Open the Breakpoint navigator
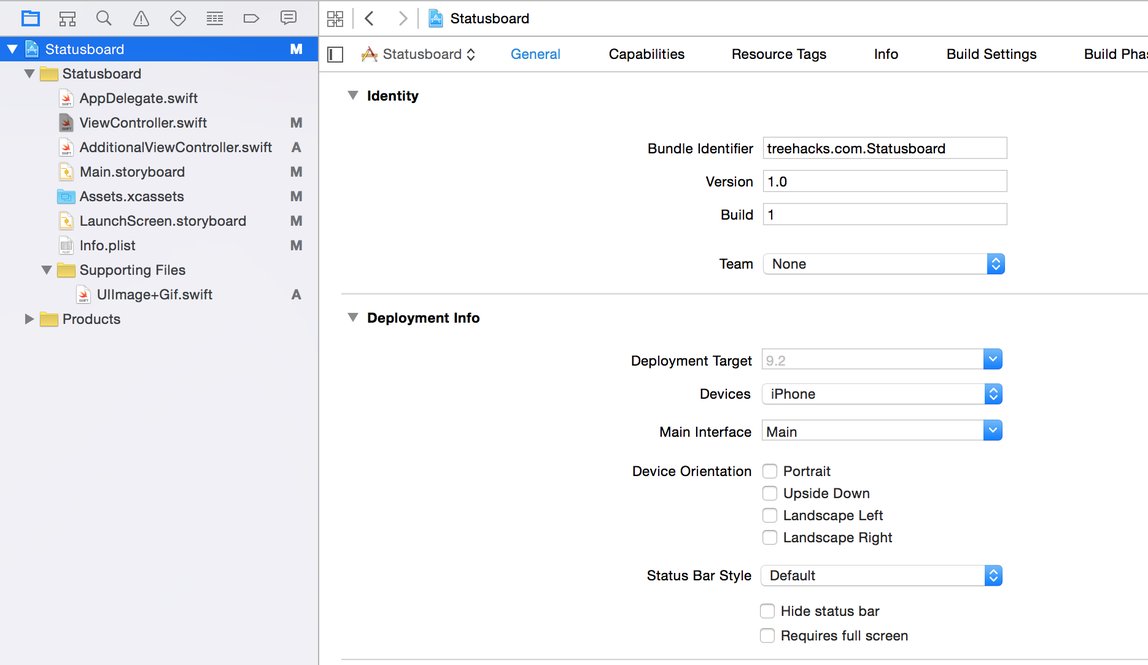 pyautogui.click(x=251, y=18)
